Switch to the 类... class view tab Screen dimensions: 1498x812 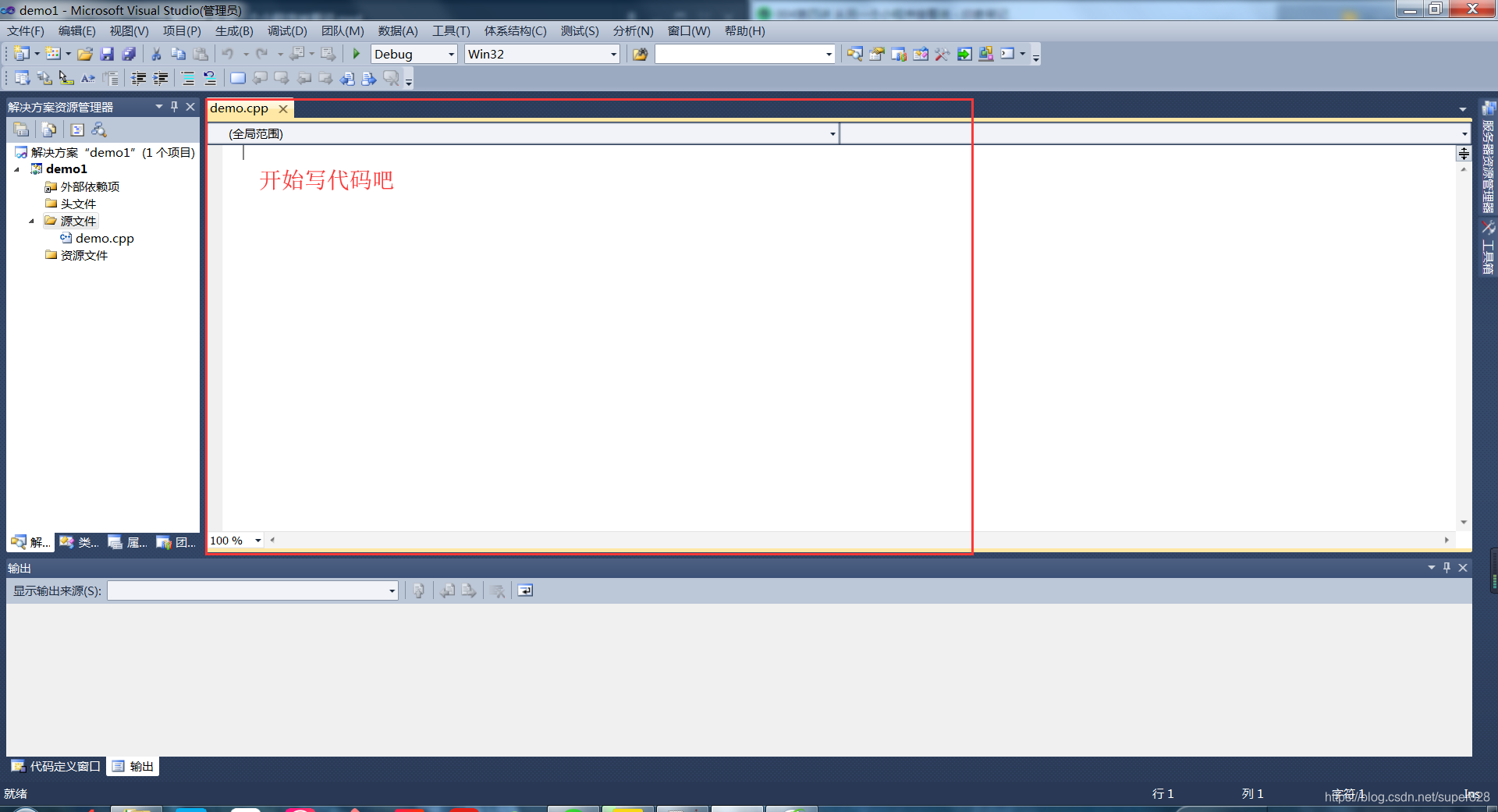click(x=79, y=542)
